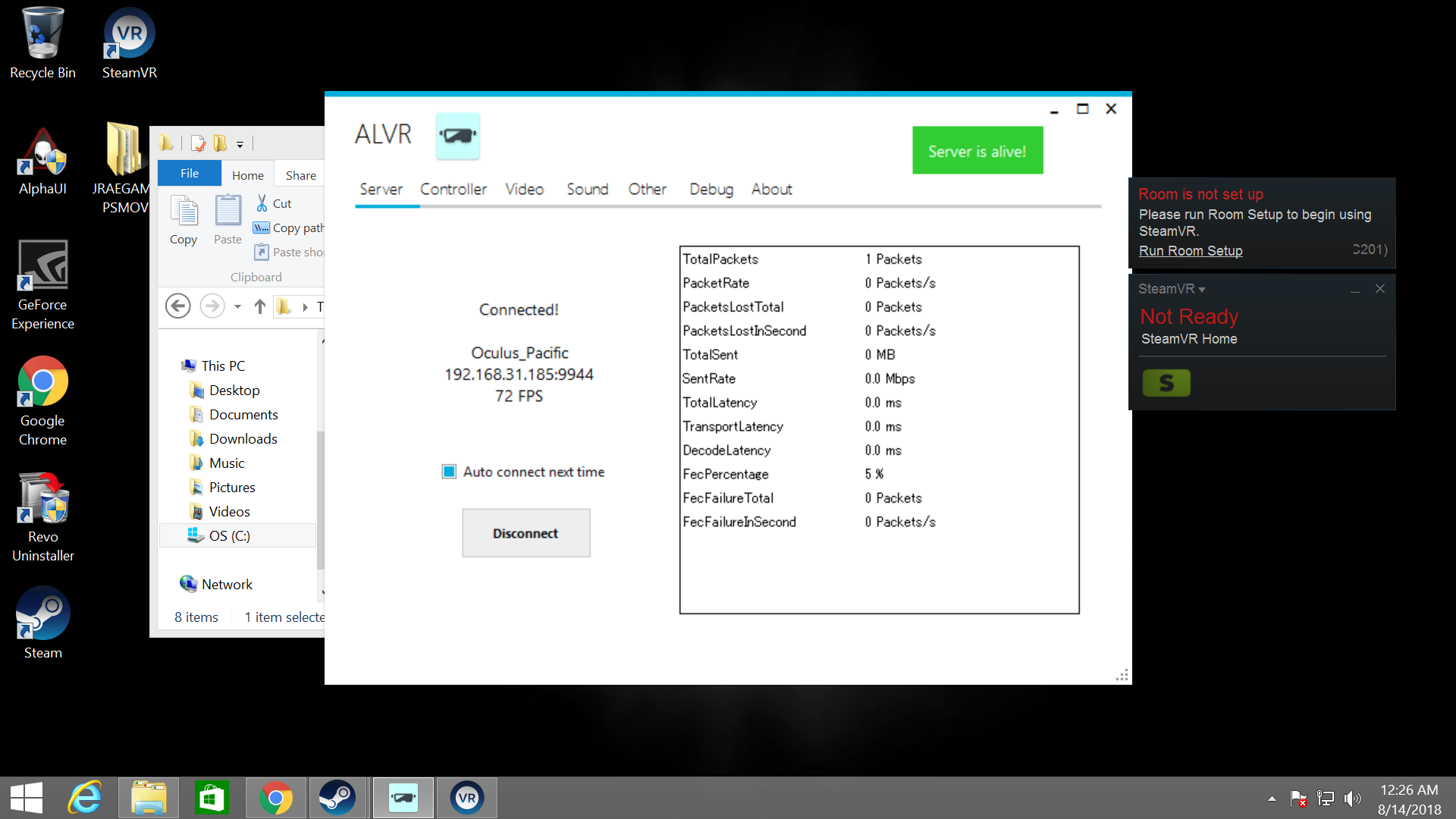The image size is (1456, 819).
Task: Toggle the Auto connect next time checkbox
Action: [x=449, y=471]
